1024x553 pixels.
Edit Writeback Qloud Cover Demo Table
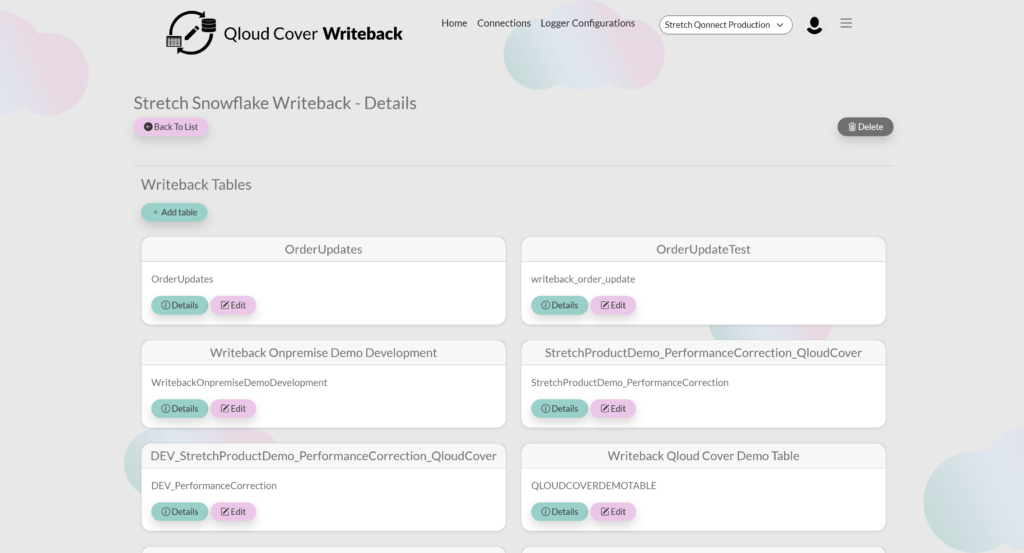coord(613,512)
